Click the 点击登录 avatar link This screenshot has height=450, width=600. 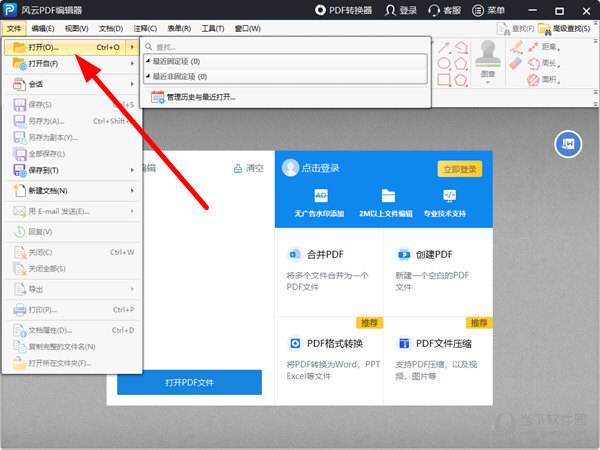311,168
